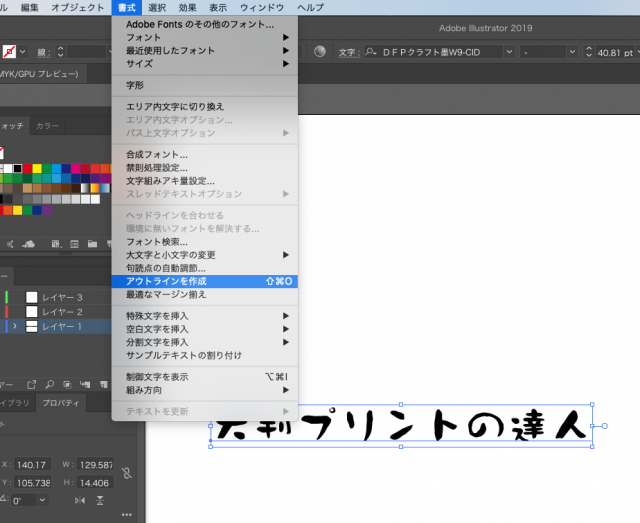Switch to the プロパティ panel tab

point(61,403)
